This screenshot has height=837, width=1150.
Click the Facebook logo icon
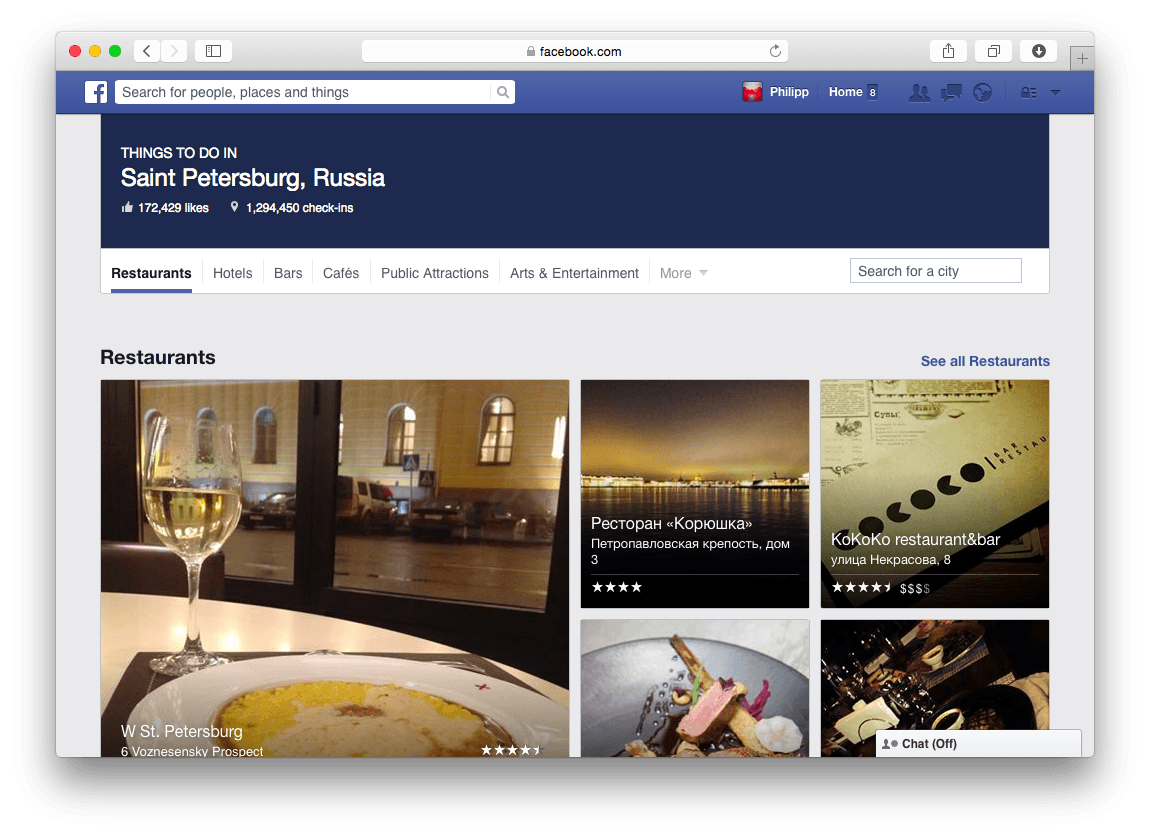point(96,92)
